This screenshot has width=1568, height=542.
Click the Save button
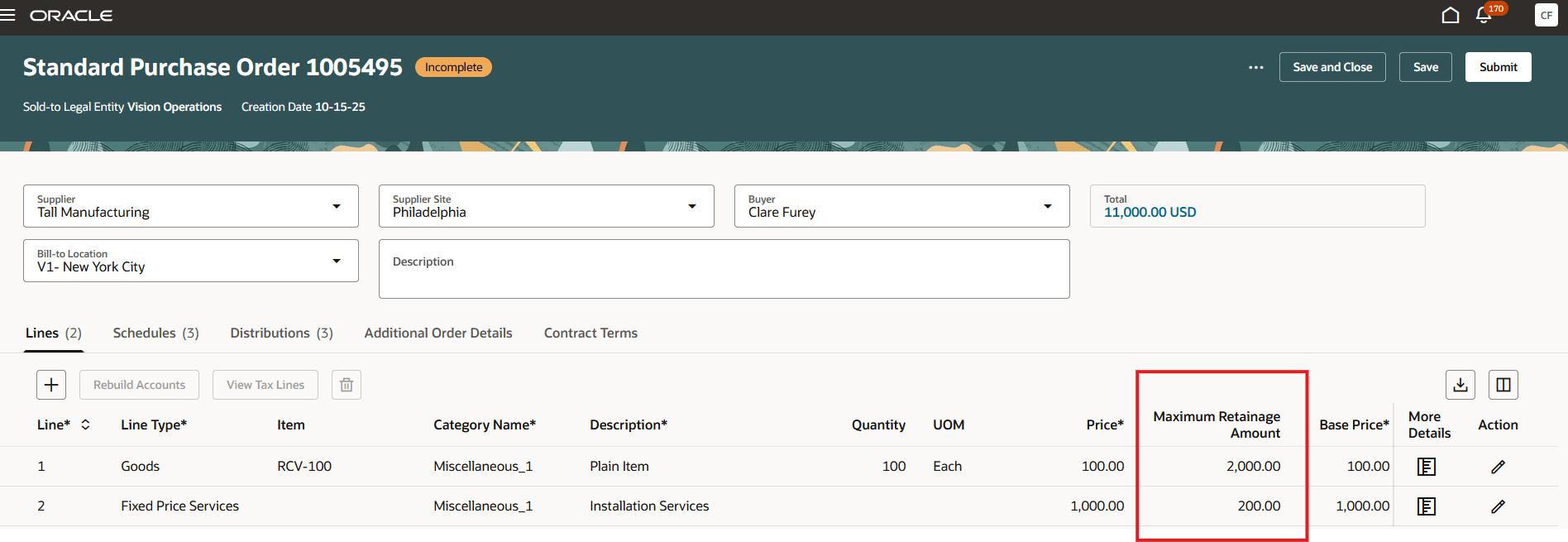(x=1426, y=67)
